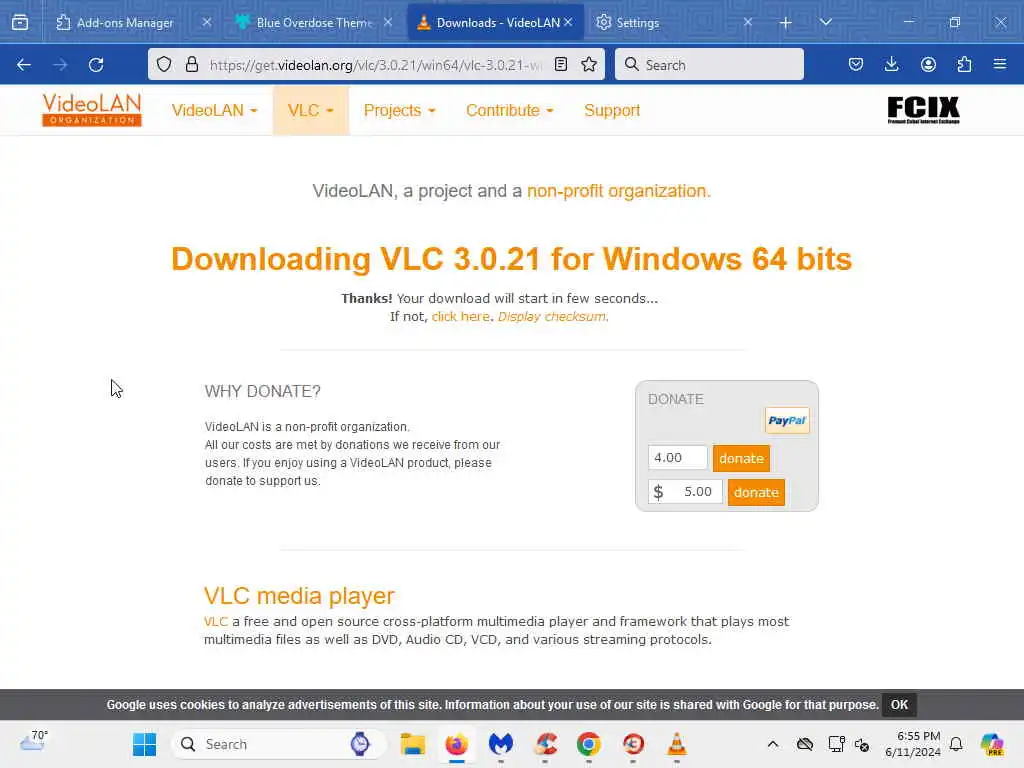Open weather widget showing 70°

tap(34, 741)
